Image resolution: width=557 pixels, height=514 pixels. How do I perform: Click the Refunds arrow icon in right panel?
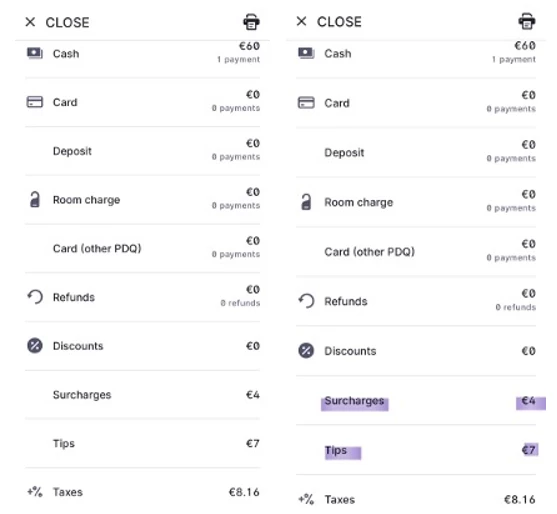pos(306,301)
